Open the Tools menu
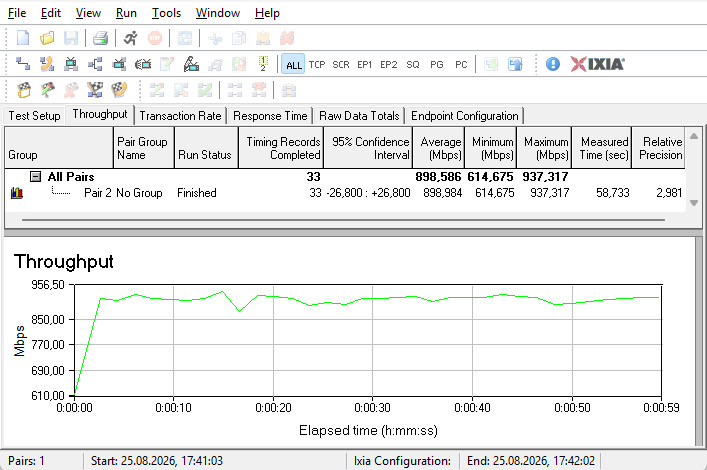 tap(166, 13)
